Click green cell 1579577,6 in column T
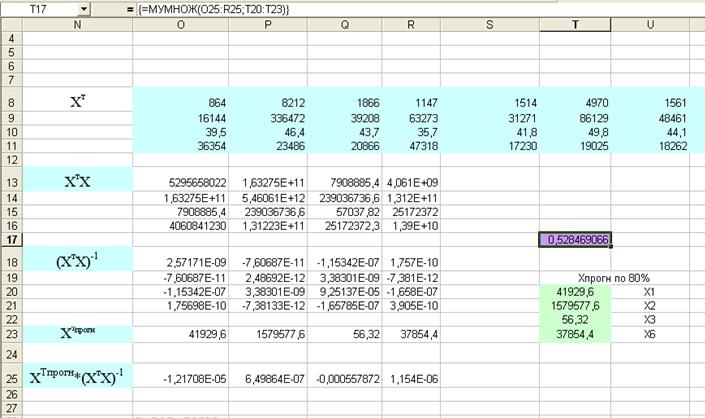This screenshot has height=418, width=705. click(x=575, y=306)
